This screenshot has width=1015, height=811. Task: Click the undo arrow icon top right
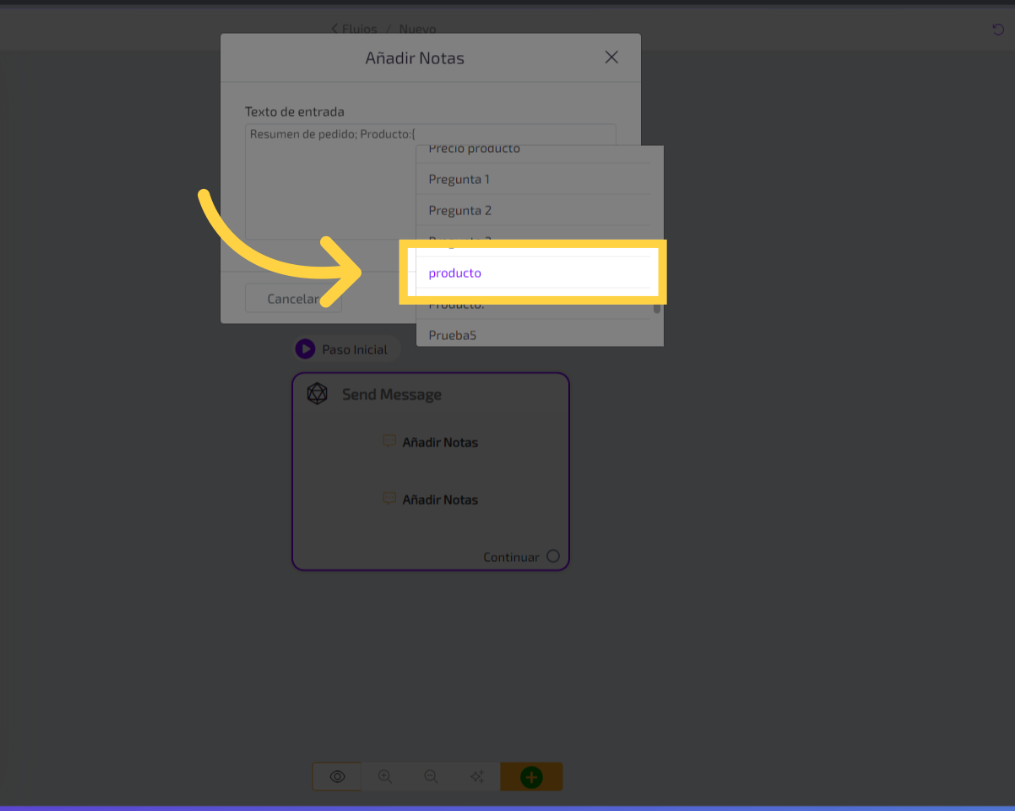point(997,30)
